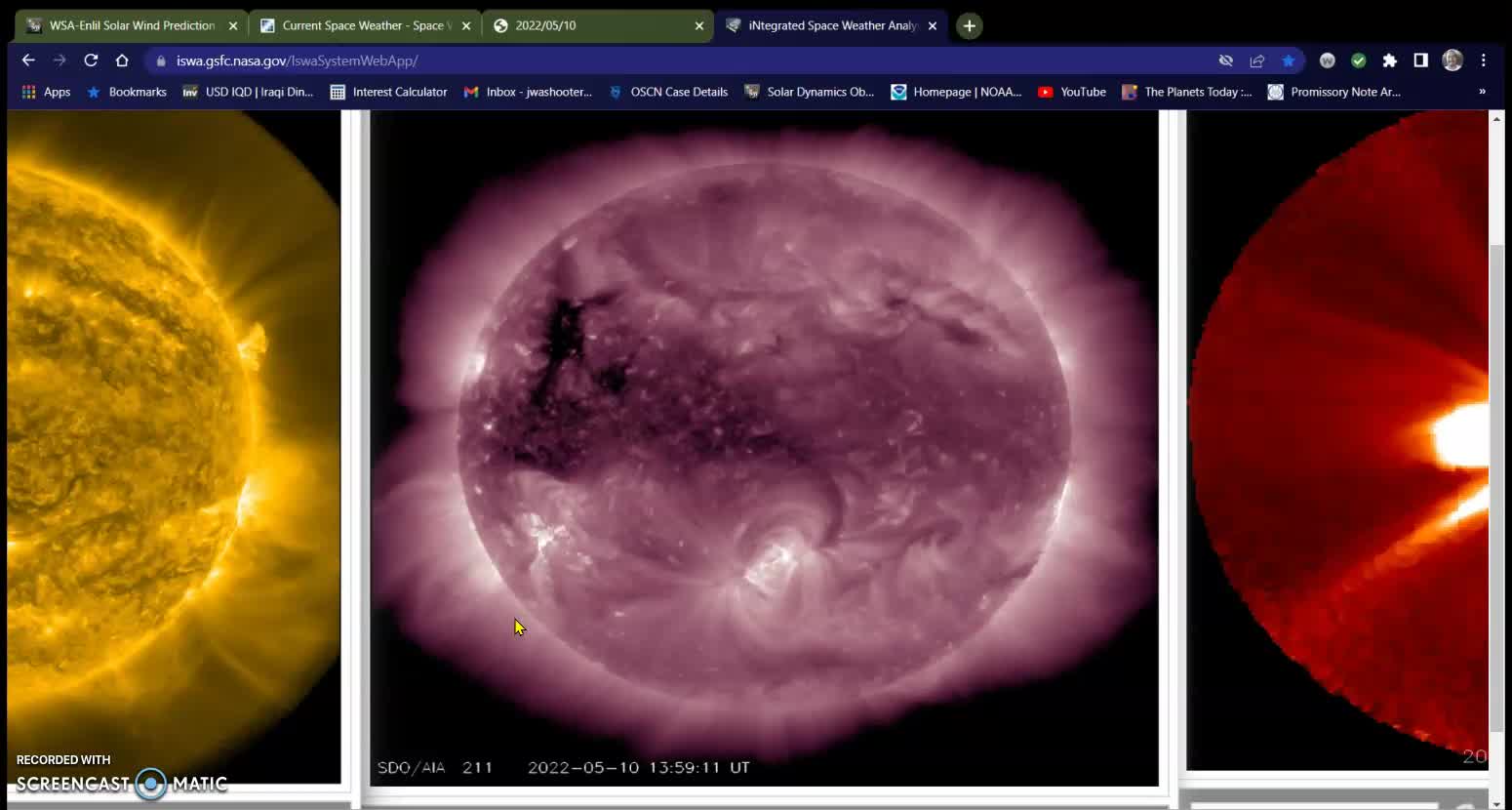Image resolution: width=1512 pixels, height=810 pixels.
Task: Click the page scrollbar down arrow
Action: tap(1496, 803)
